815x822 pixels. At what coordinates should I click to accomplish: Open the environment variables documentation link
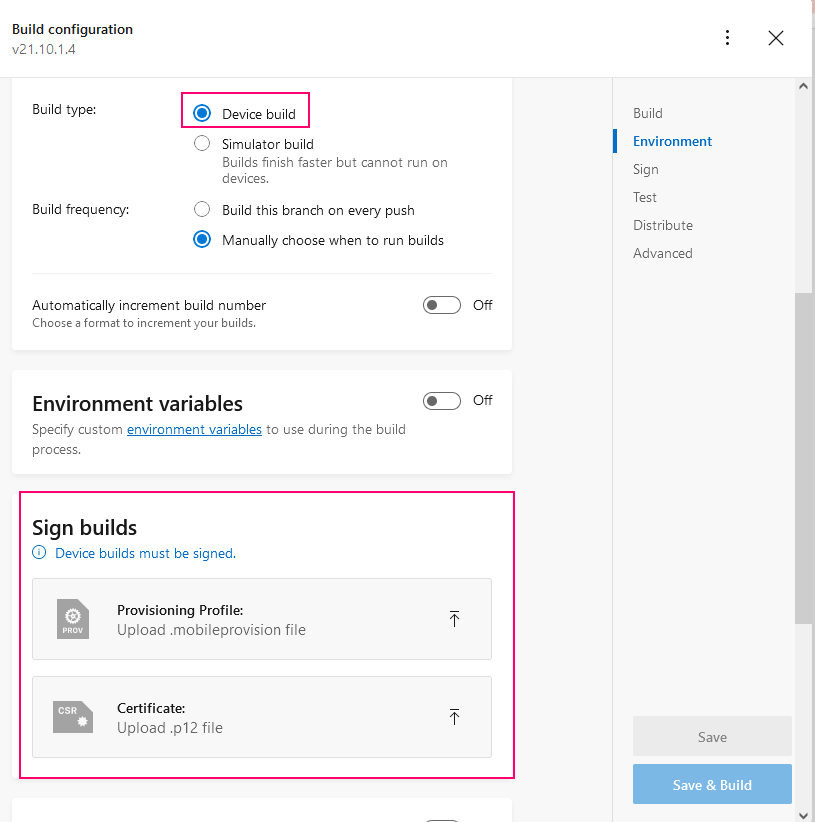pos(194,429)
